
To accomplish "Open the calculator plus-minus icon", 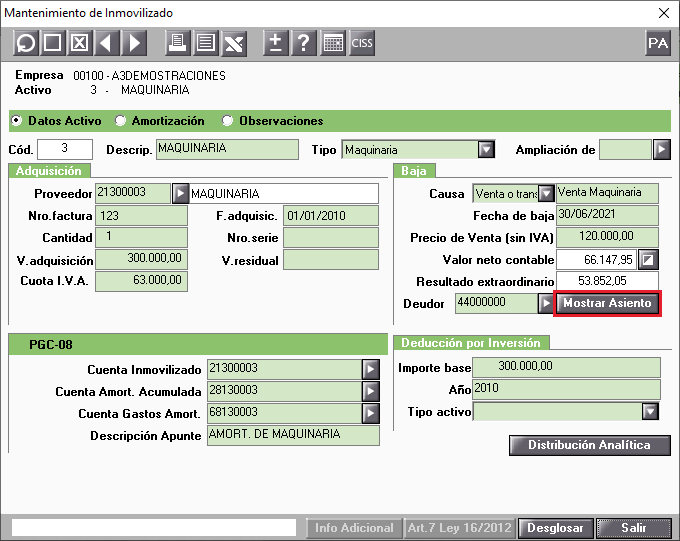I will pos(276,43).
